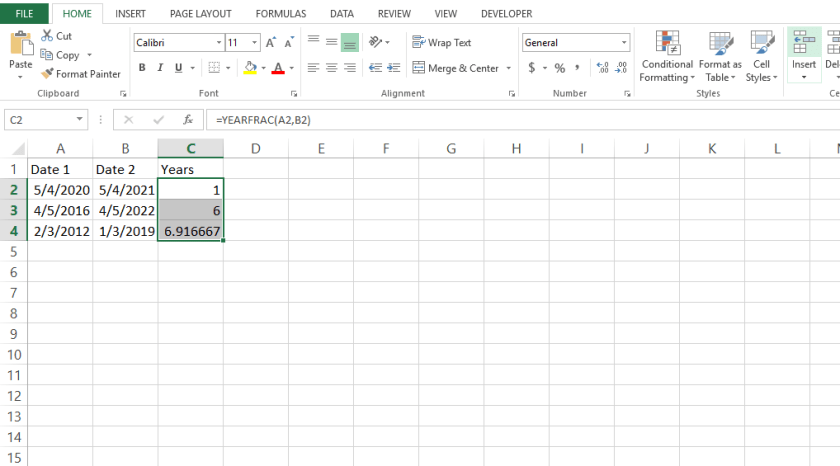The height and width of the screenshot is (466, 840).
Task: Open Font dialog launcher
Action: [x=294, y=94]
